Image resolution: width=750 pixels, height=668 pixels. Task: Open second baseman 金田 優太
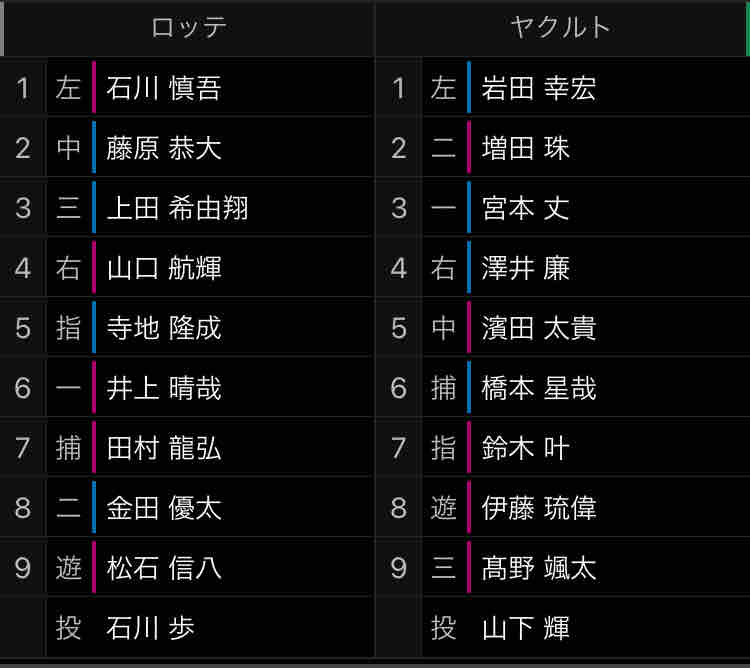(164, 508)
